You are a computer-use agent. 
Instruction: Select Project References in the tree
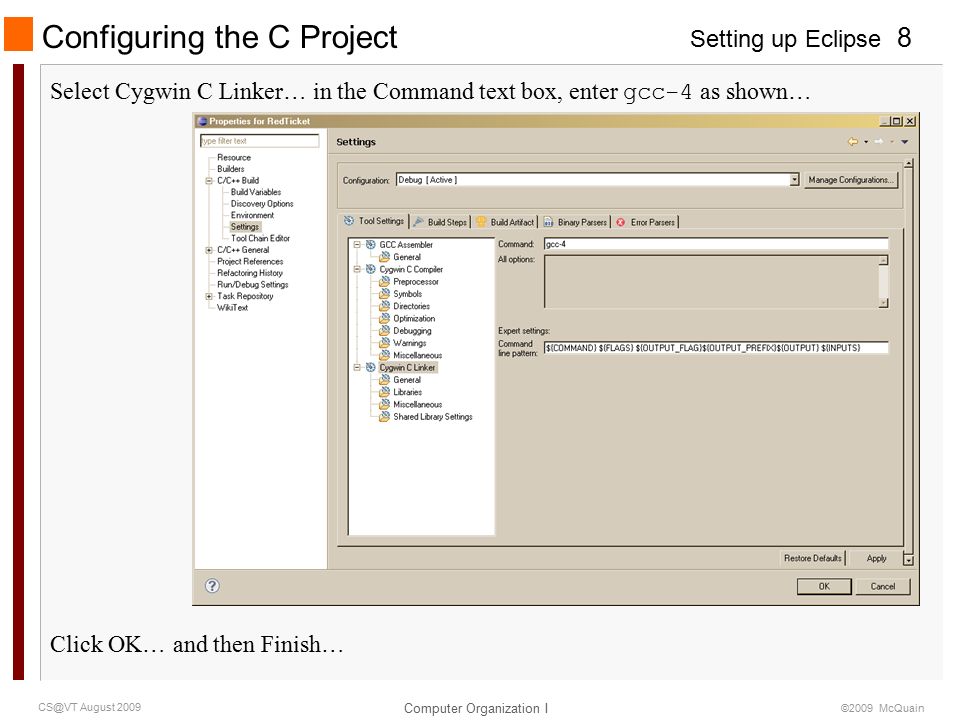pyautogui.click(x=250, y=261)
